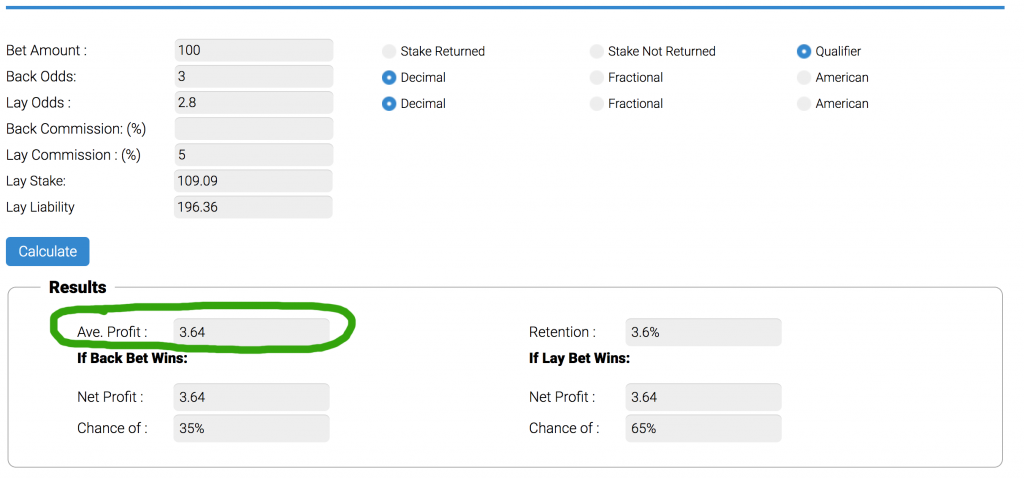
Task: Choose the Qualifier radio button
Action: 804,52
